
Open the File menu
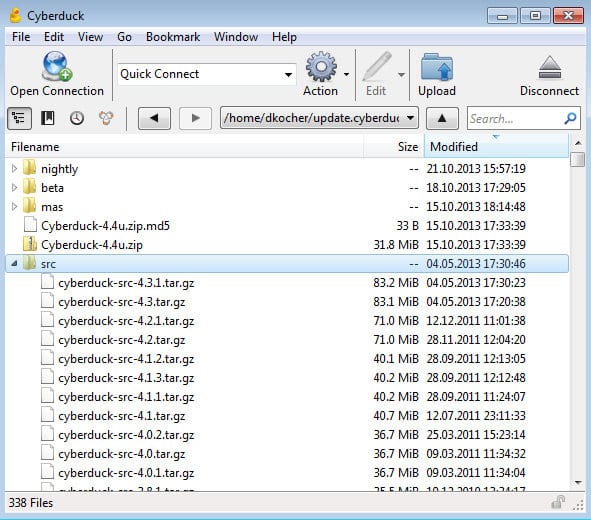point(21,37)
